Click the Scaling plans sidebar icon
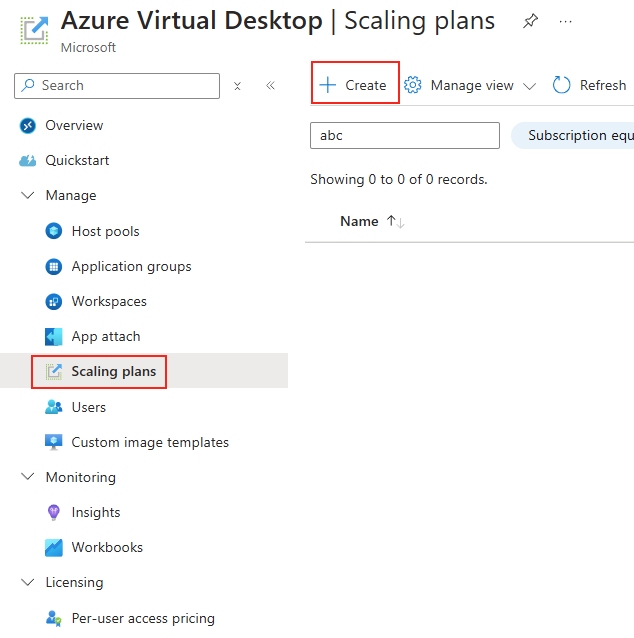Screen dimensions: 634x638 54,371
